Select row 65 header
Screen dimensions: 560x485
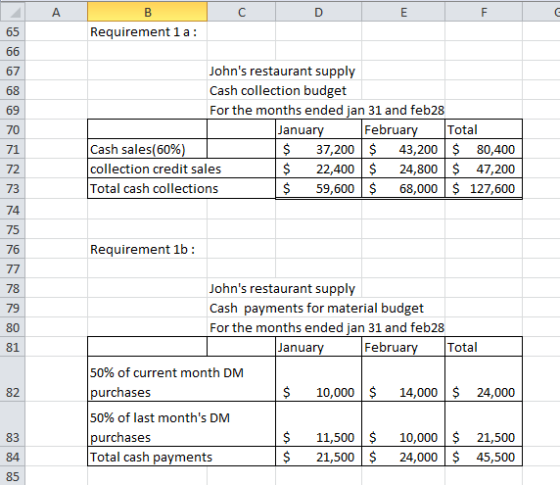pyautogui.click(x=12, y=31)
